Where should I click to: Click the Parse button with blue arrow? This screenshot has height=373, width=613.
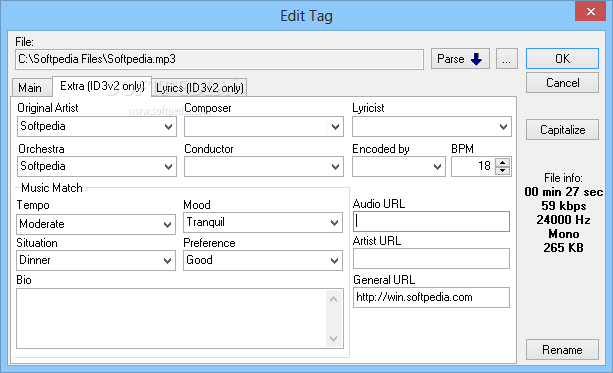click(460, 59)
